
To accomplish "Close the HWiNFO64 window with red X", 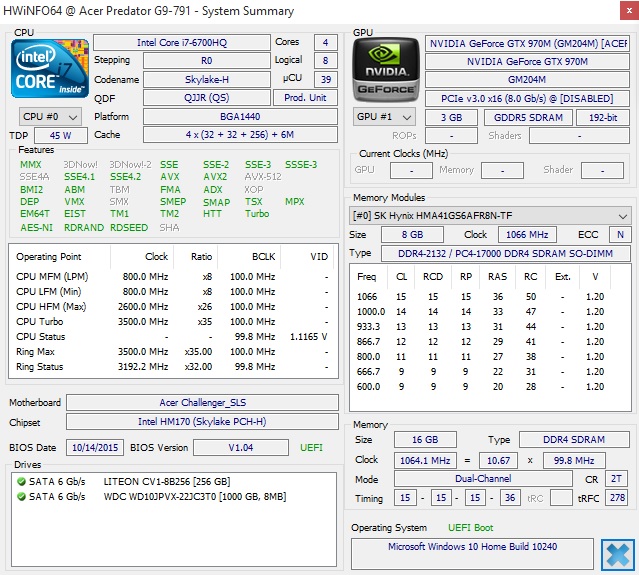I will pyautogui.click(x=629, y=11).
